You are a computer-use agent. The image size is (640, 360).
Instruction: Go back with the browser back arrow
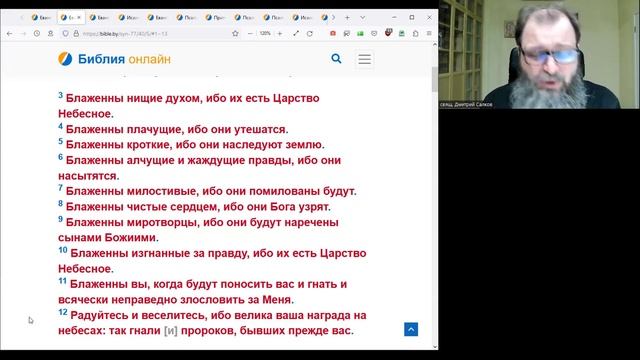(x=9, y=33)
